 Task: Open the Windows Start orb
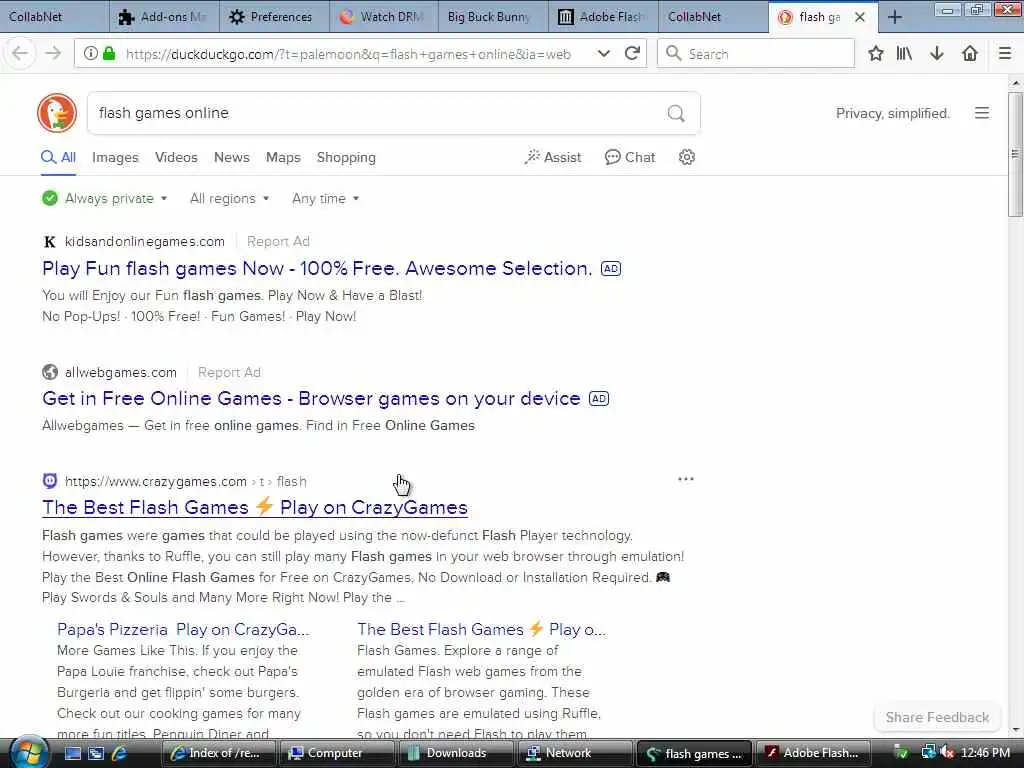click(28, 752)
